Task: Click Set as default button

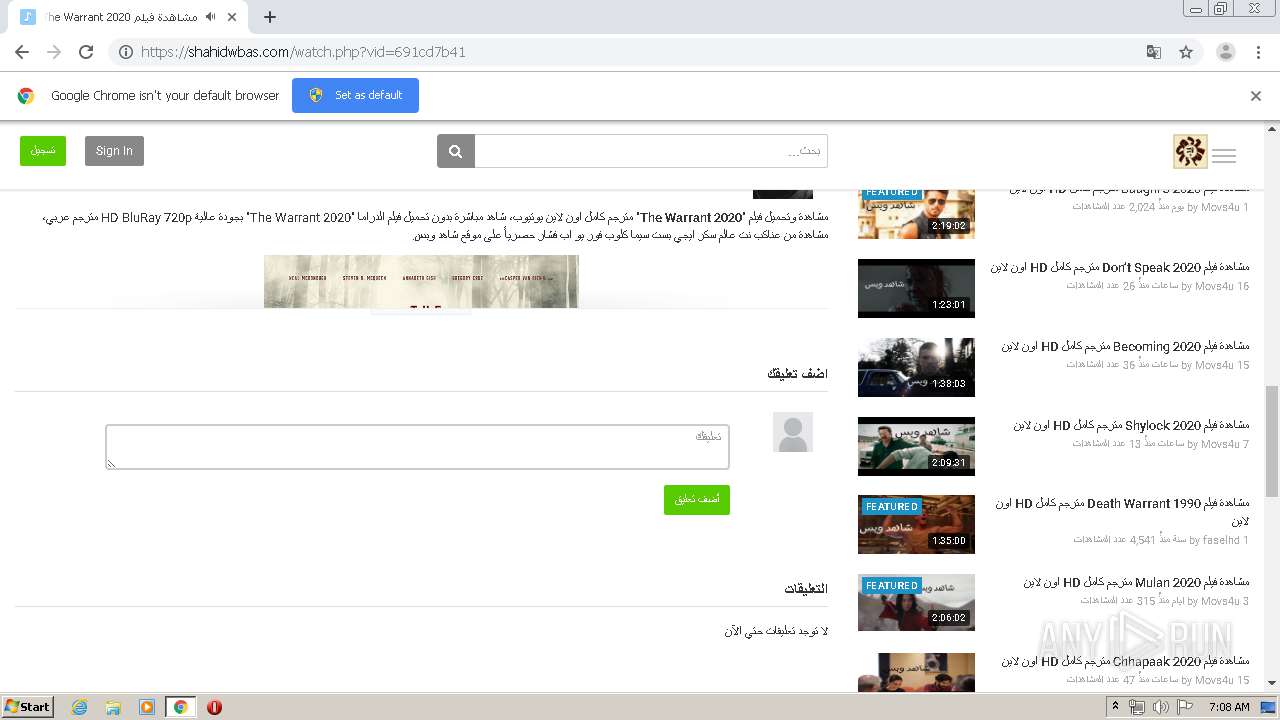Action: click(355, 95)
